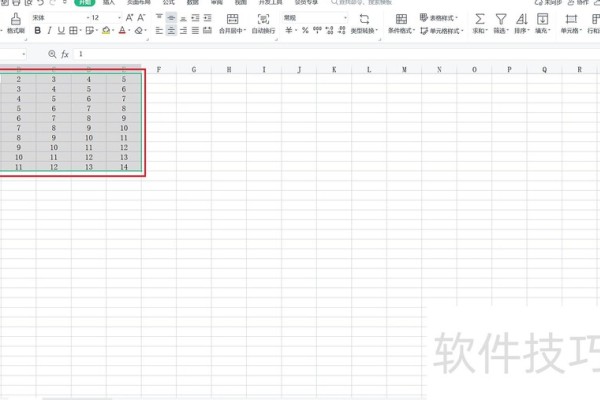Click the magnifier icon beside fx
Image resolution: width=600 pixels, height=400 pixels.
tap(52, 54)
